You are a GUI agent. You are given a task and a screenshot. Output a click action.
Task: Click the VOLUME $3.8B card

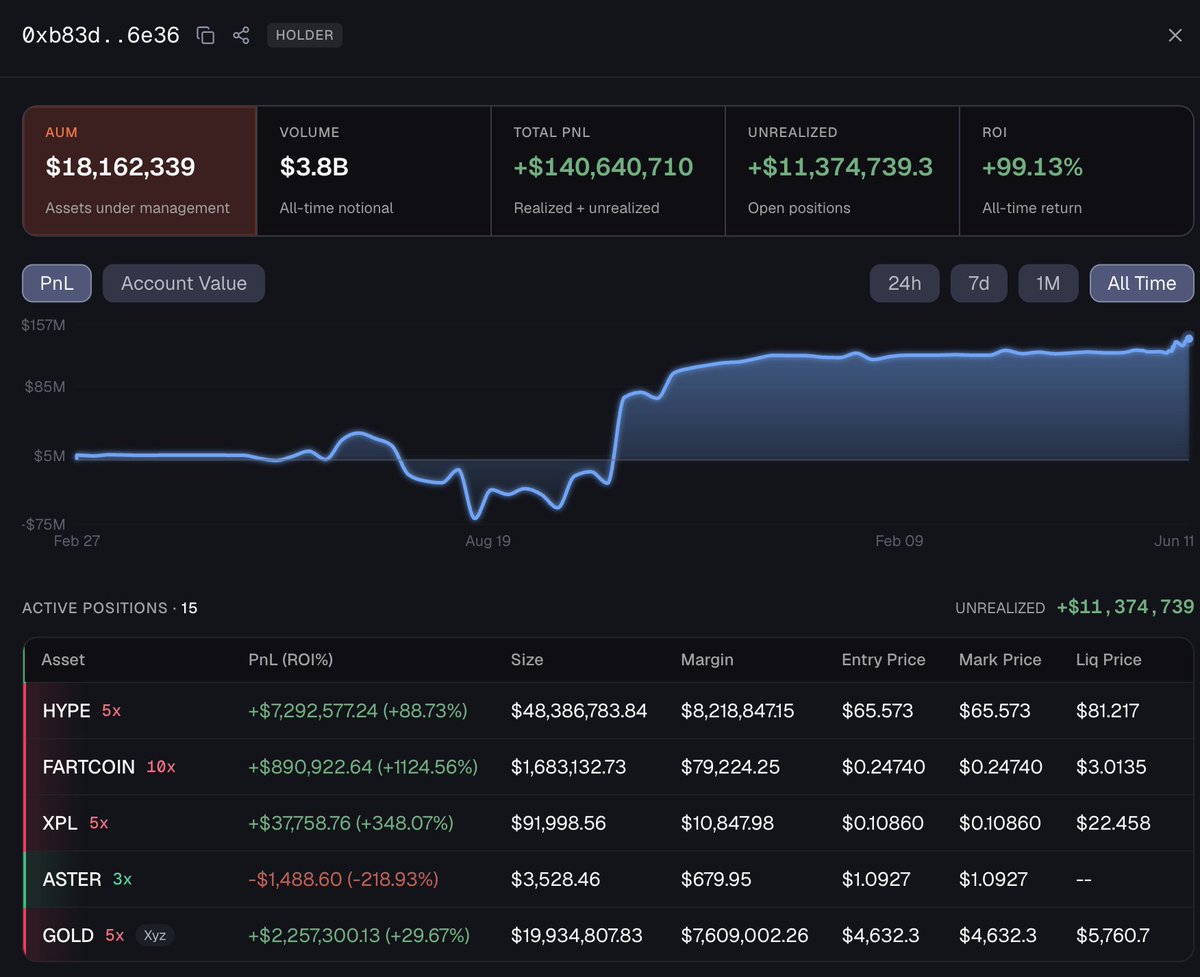coord(374,171)
